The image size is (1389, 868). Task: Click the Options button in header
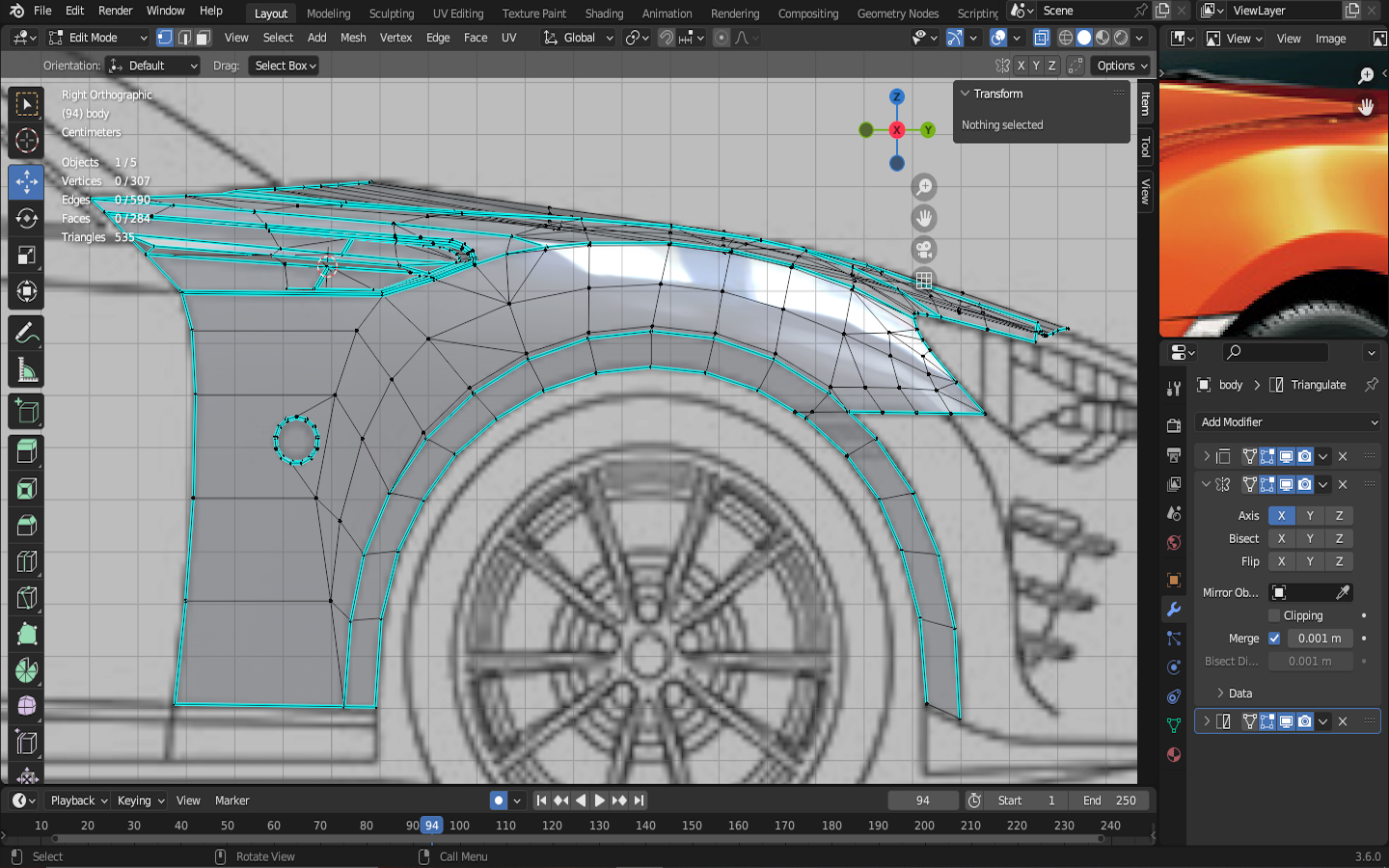pyautogui.click(x=1122, y=66)
